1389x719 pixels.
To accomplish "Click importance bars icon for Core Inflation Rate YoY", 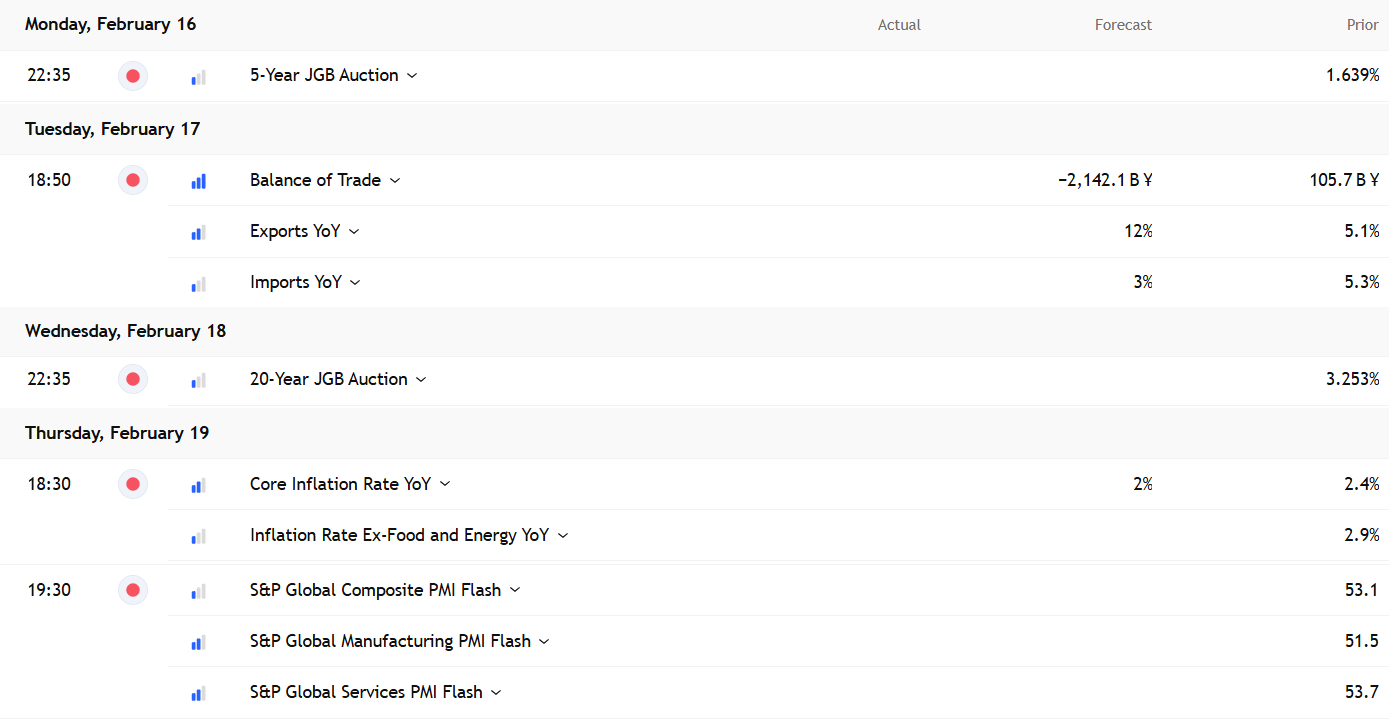I will (198, 485).
